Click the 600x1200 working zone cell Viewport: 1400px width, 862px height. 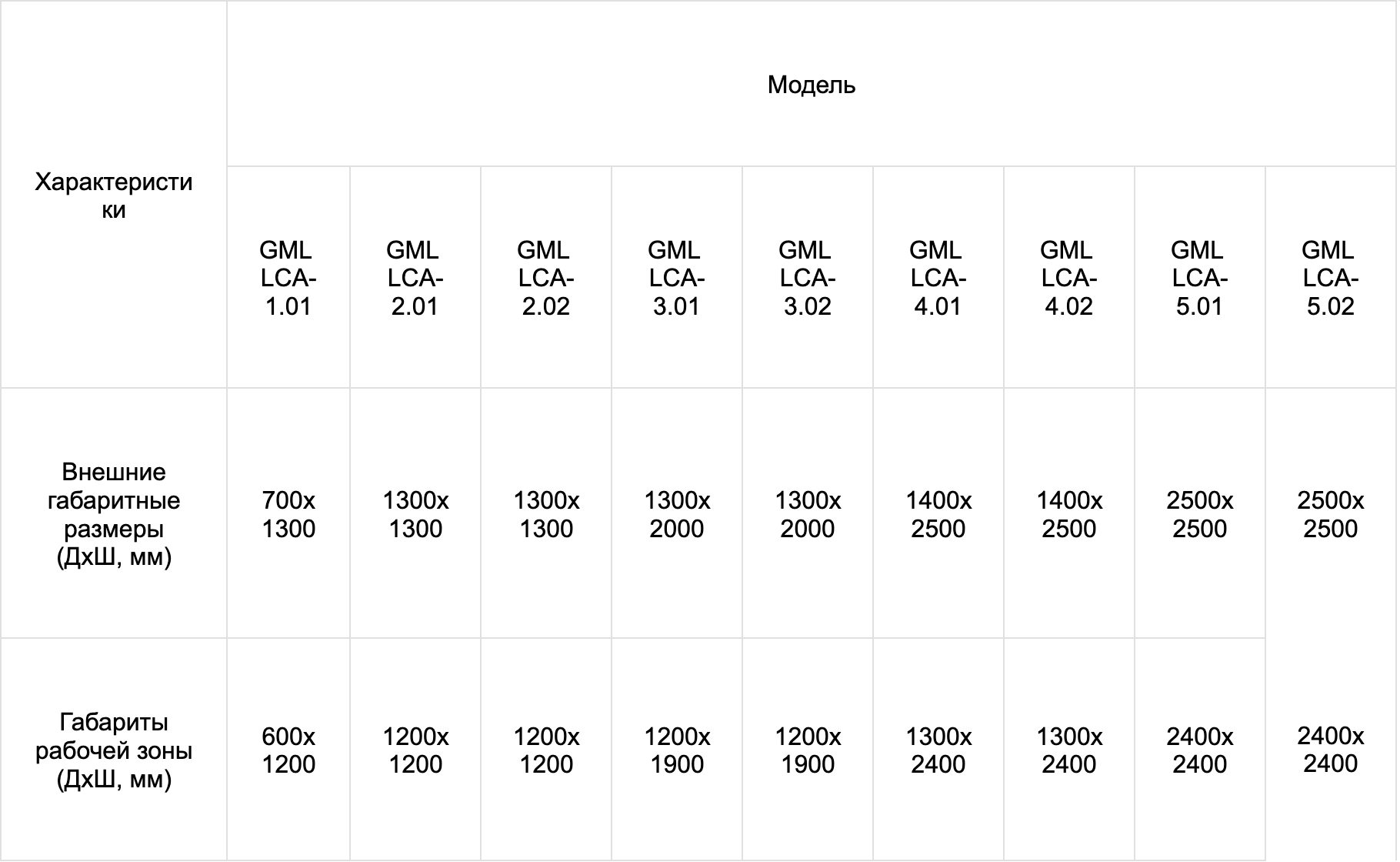[x=288, y=750]
